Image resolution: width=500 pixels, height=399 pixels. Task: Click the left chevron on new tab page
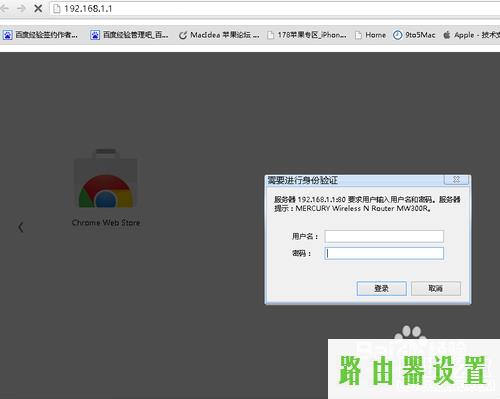pos(21,227)
